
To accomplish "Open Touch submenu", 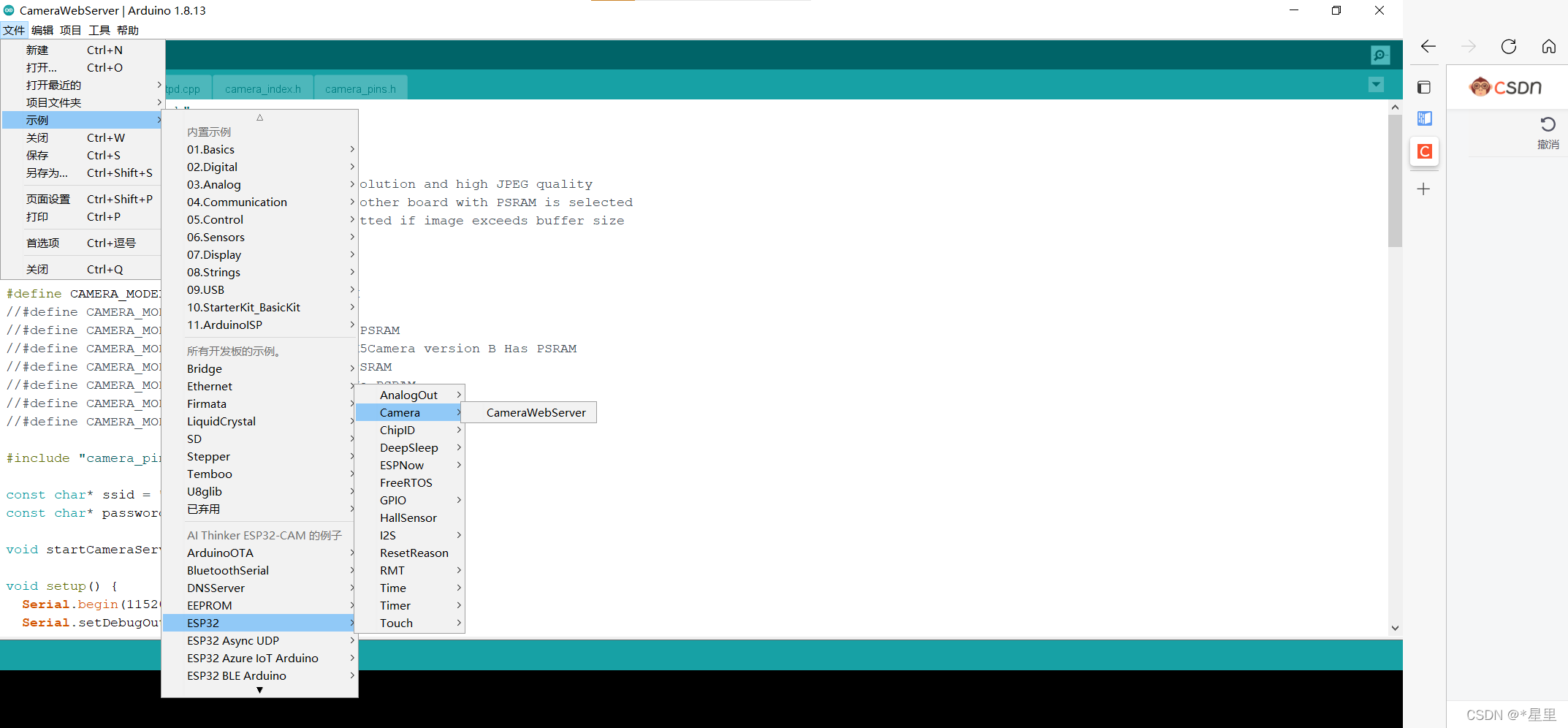I will 410,623.
